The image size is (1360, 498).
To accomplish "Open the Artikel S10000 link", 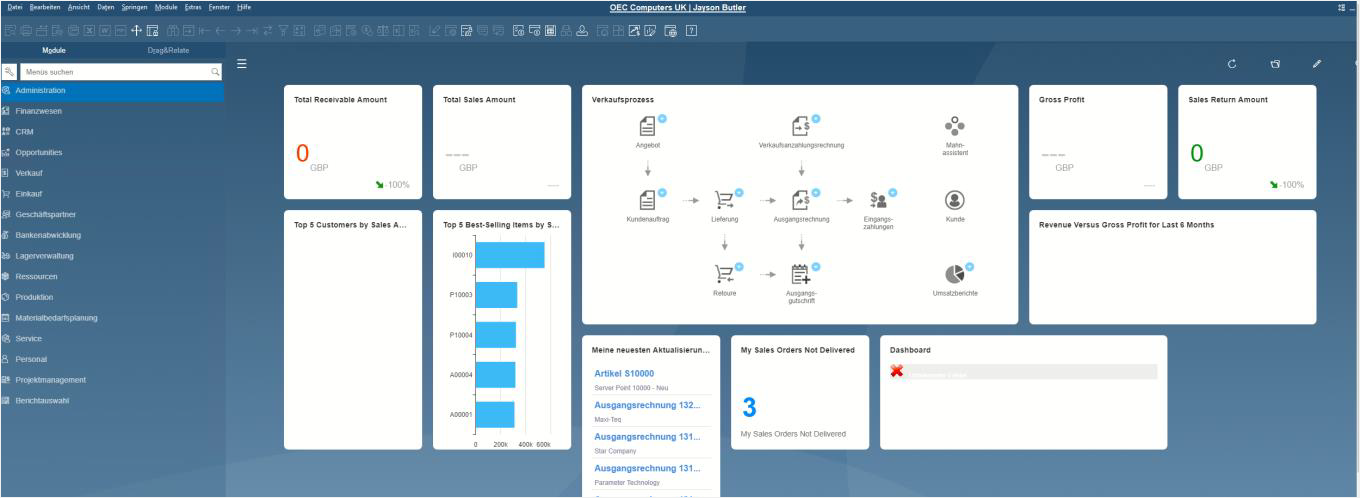I will click(x=624, y=373).
